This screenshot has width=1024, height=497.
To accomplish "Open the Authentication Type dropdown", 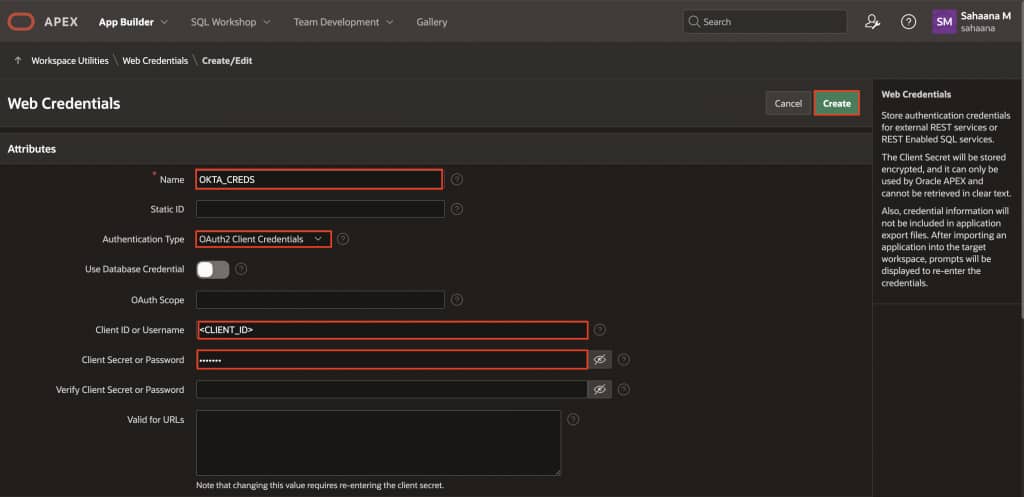I will coord(263,239).
